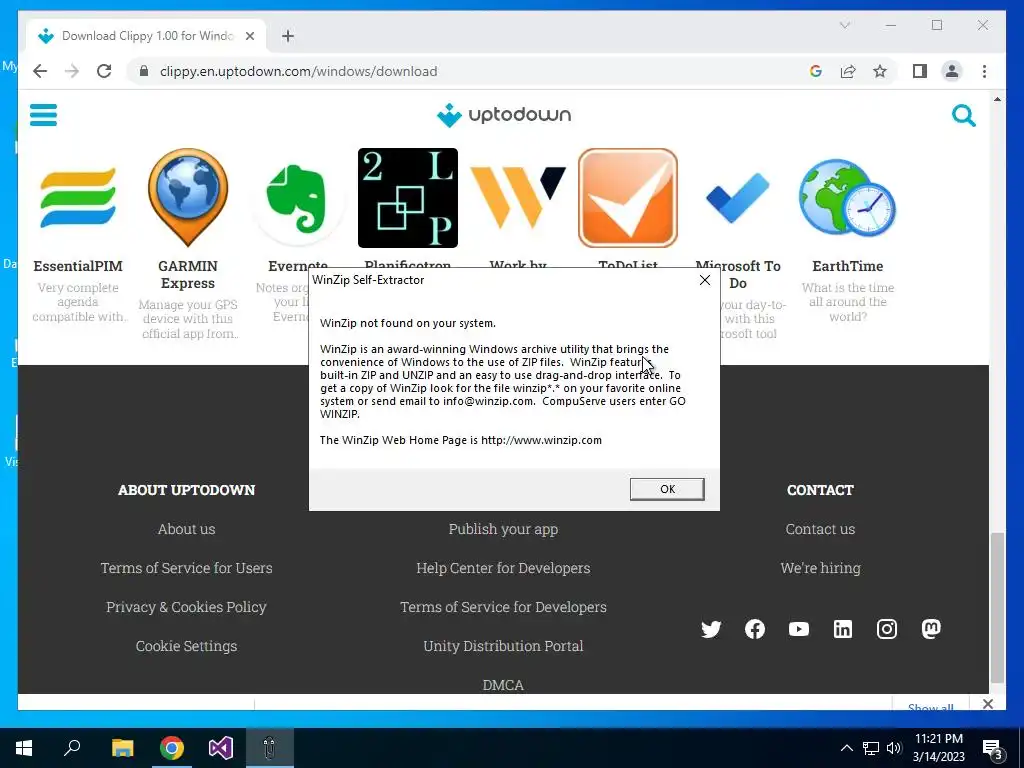Image resolution: width=1024 pixels, height=768 pixels.
Task: Open the Clippy paperclip taskbar item
Action: (269, 748)
